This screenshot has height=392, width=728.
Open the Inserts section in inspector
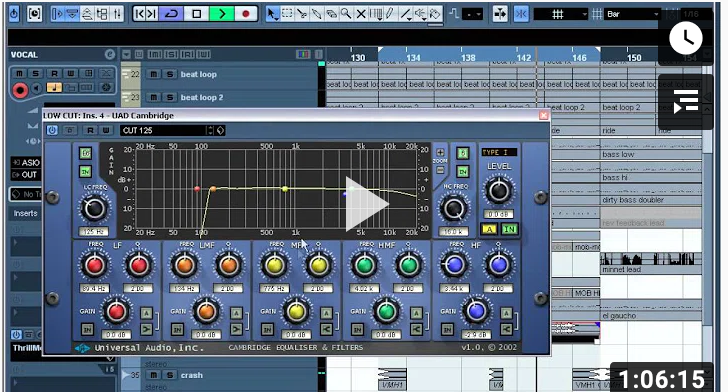[26, 213]
